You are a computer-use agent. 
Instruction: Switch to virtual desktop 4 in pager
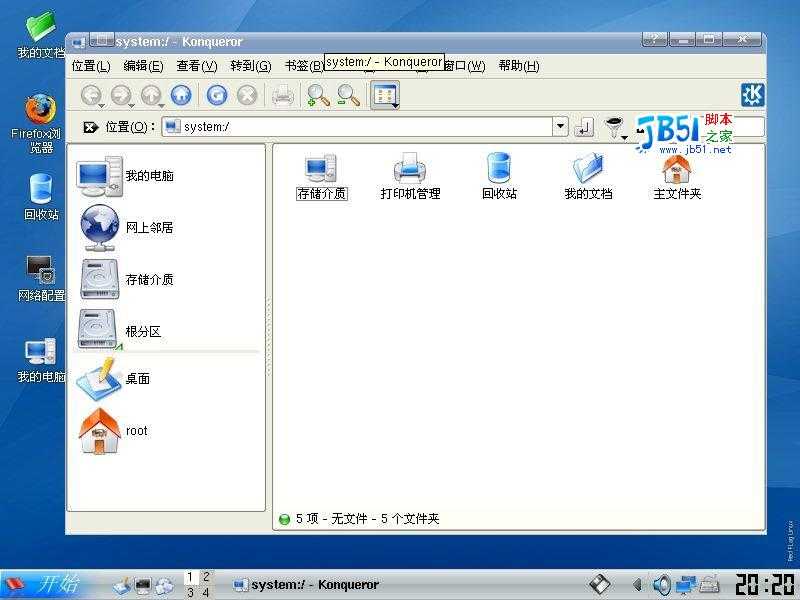click(x=206, y=592)
